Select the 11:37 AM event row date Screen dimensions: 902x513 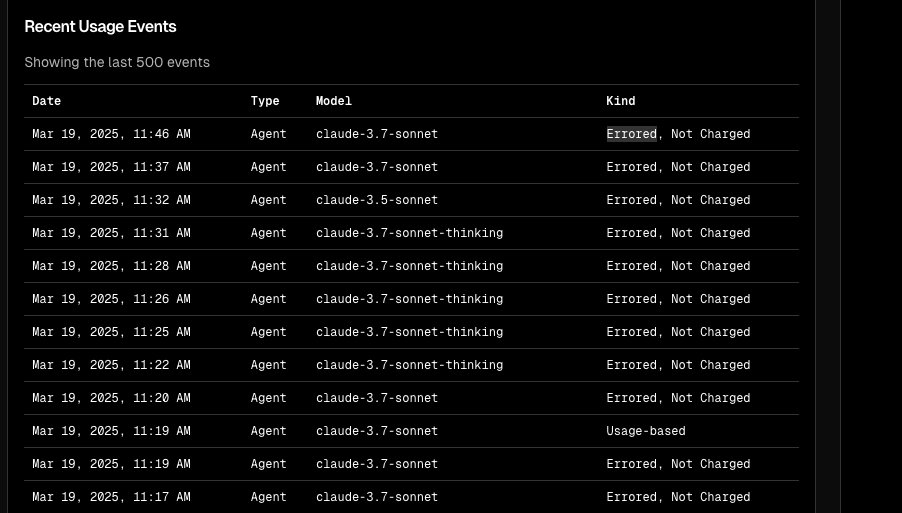click(111, 167)
